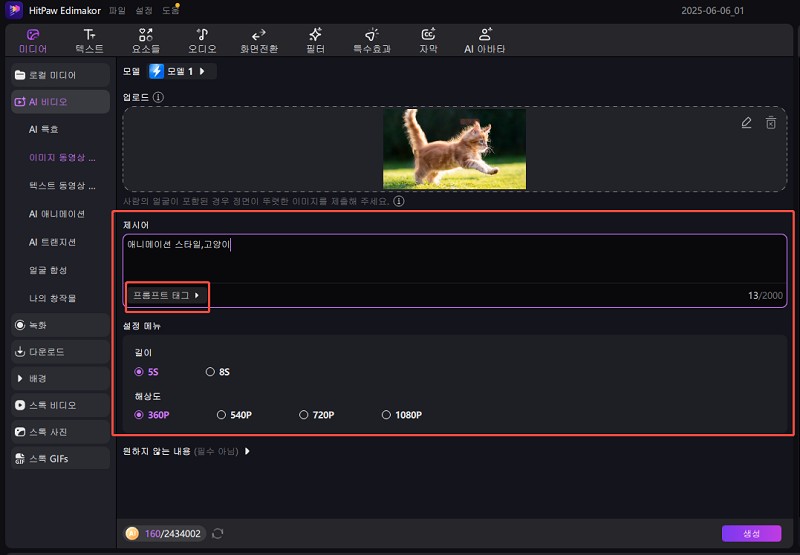
Task: Click the AI credits coin icon
Action: [x=132, y=534]
